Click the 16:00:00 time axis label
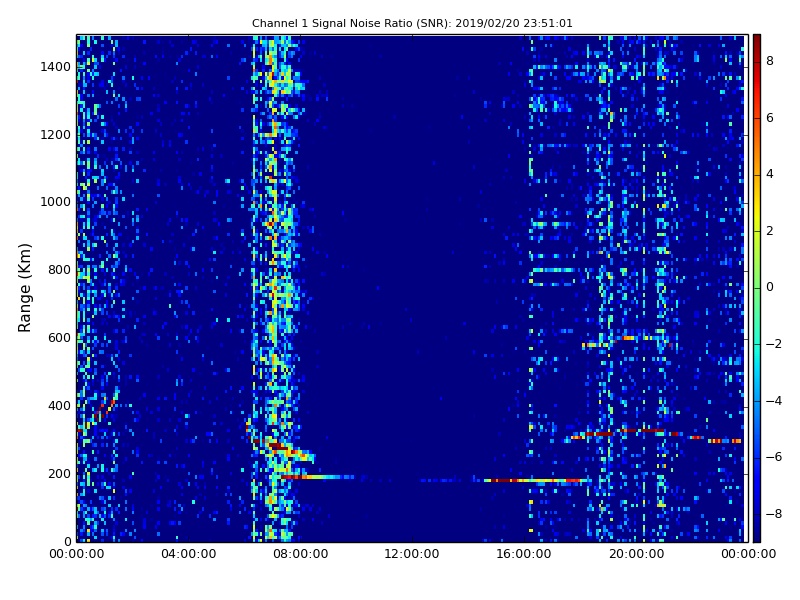Screen dimensions: 800x600 (x=524, y=554)
